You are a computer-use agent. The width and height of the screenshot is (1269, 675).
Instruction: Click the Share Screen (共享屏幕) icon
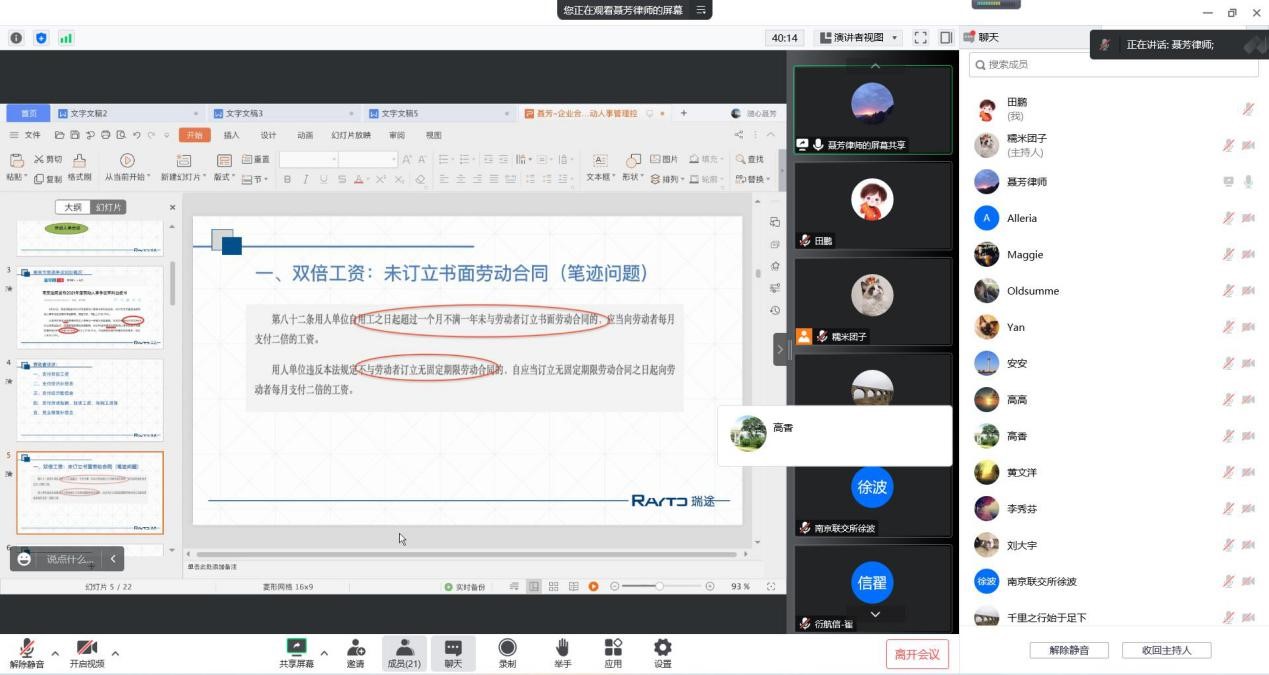pos(296,648)
